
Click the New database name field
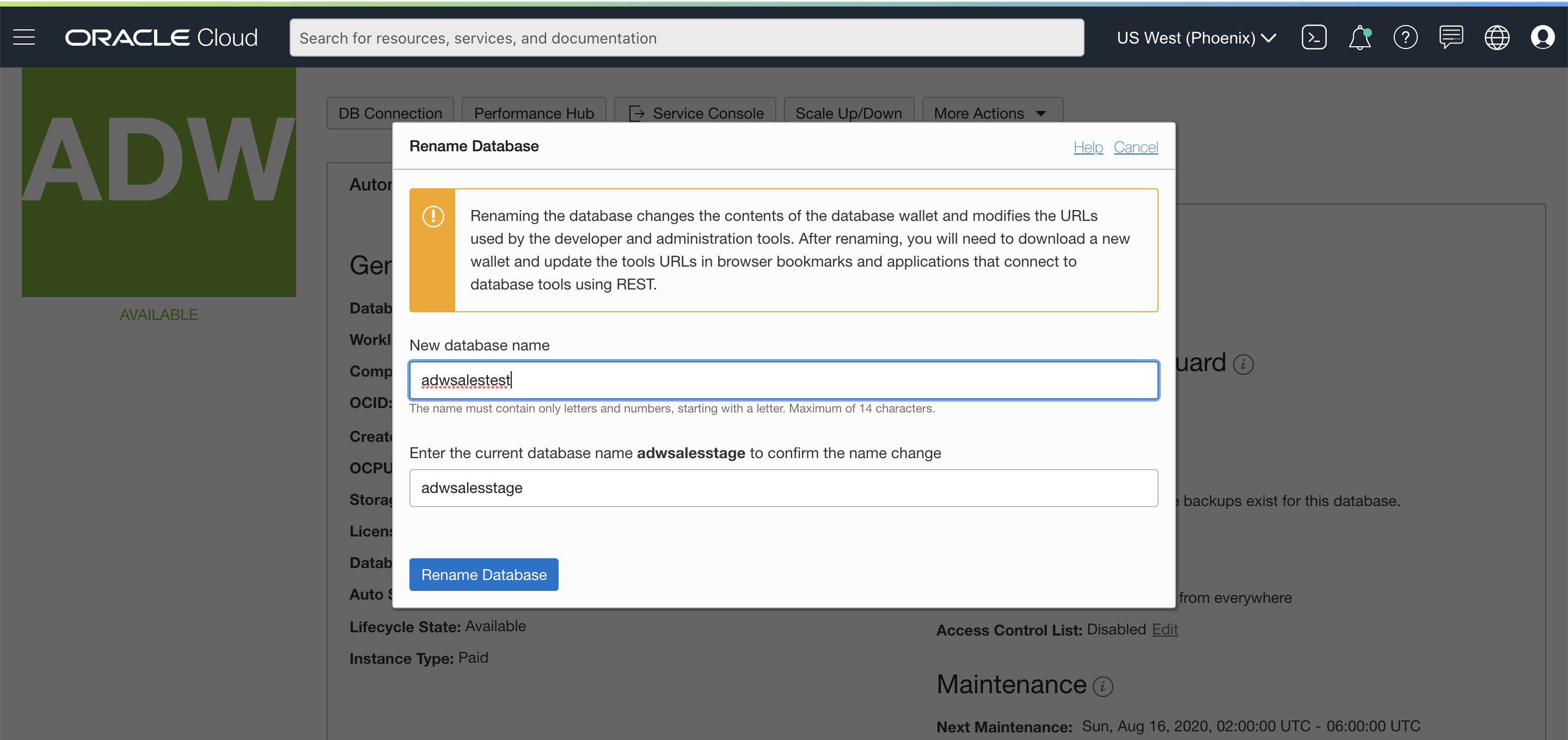[783, 380]
